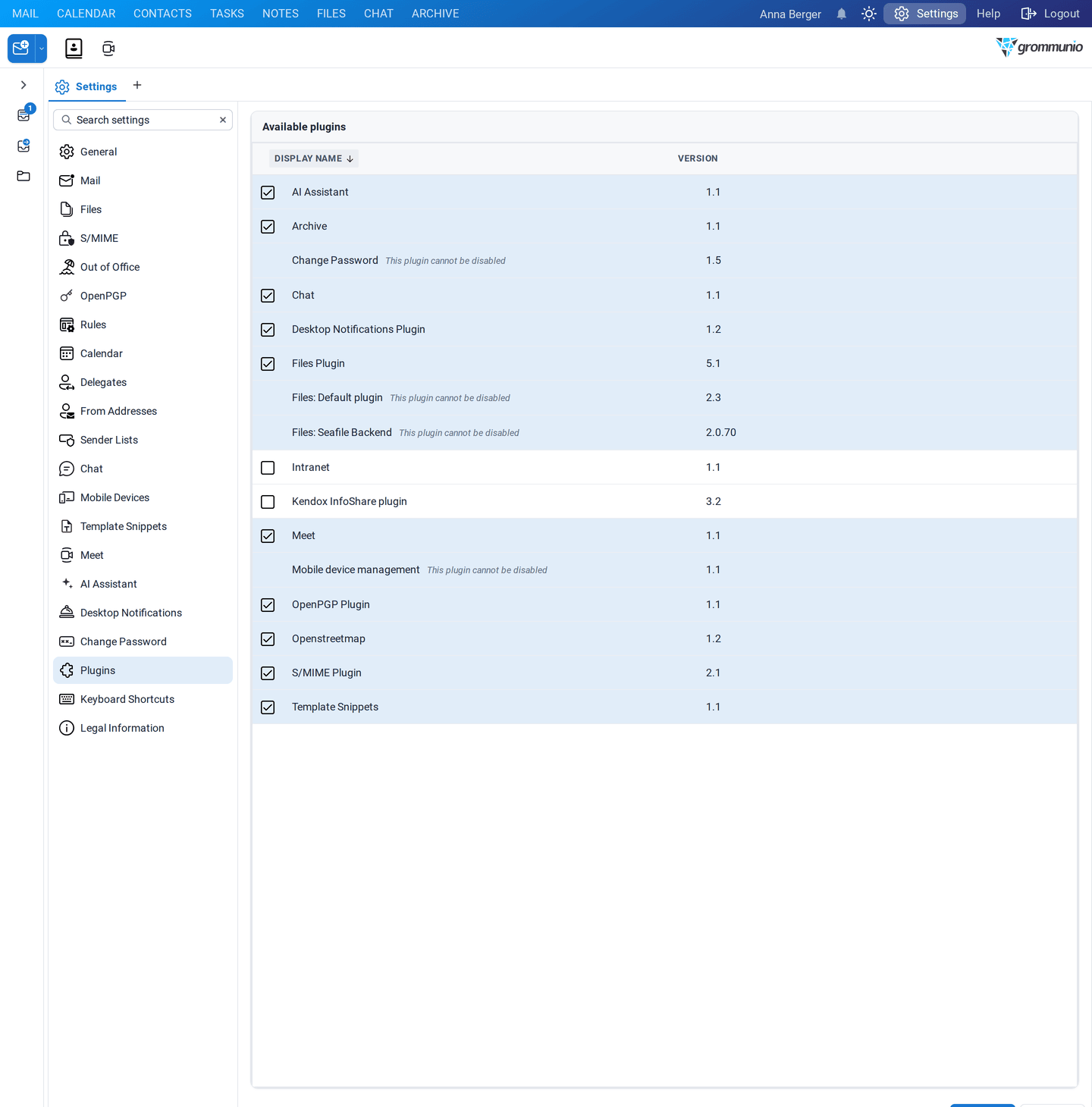
Task: Click the Search settings input field
Action: (x=143, y=120)
